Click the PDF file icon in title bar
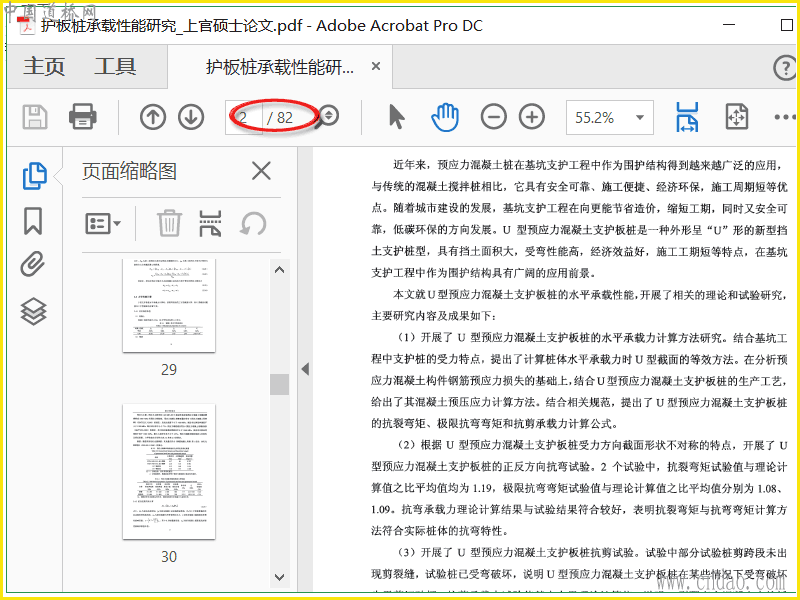The width and height of the screenshot is (800, 600). pos(25,24)
